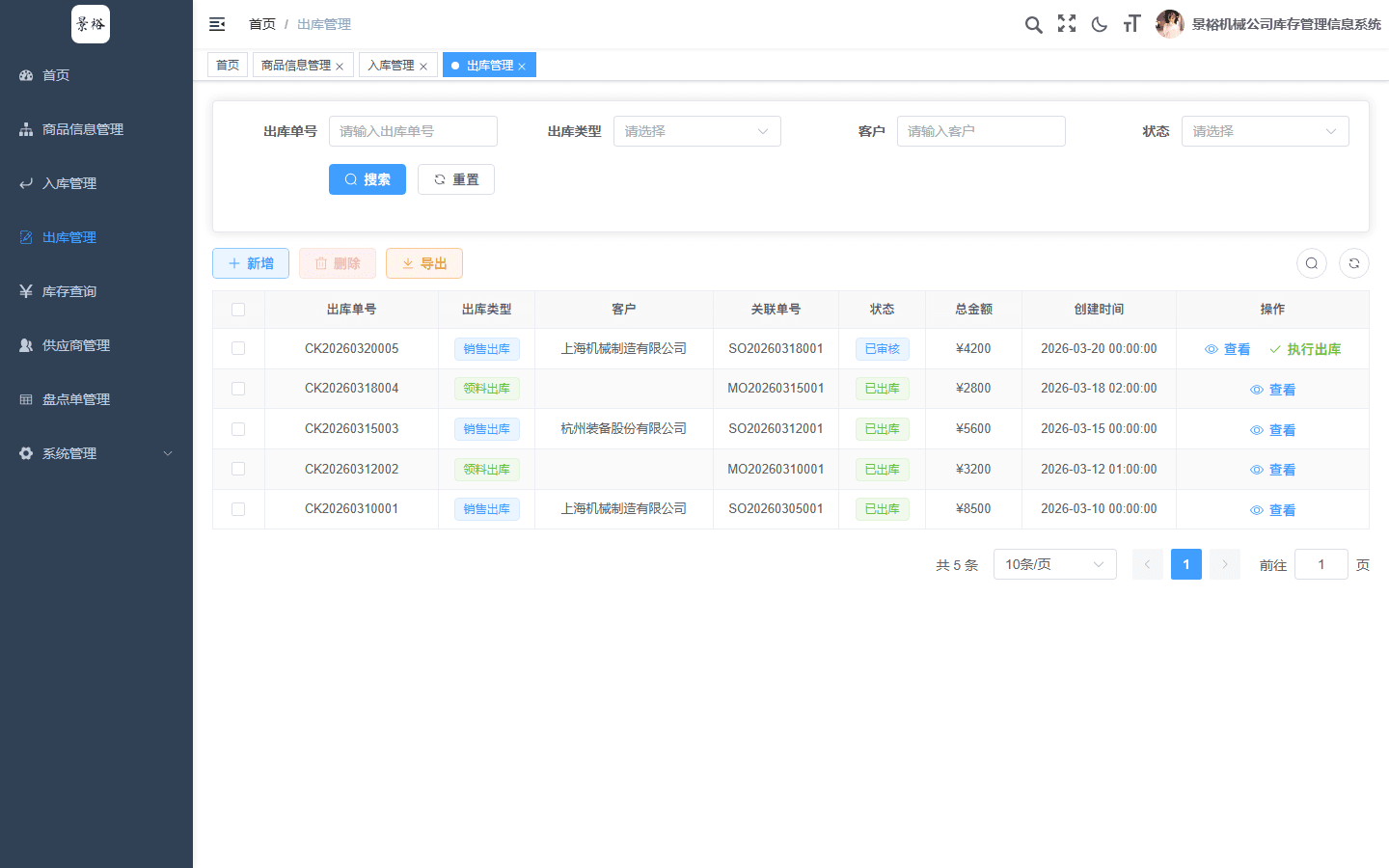
Task: Click 导出 export button
Action: coord(424,263)
